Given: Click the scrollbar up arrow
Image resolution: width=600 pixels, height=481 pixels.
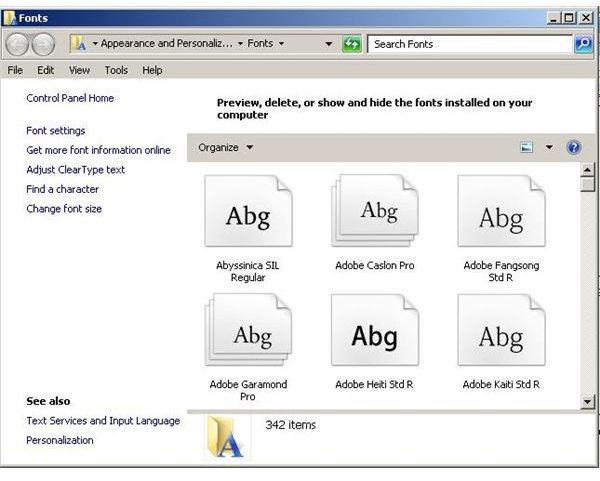Looking at the screenshot, I should point(587,169).
